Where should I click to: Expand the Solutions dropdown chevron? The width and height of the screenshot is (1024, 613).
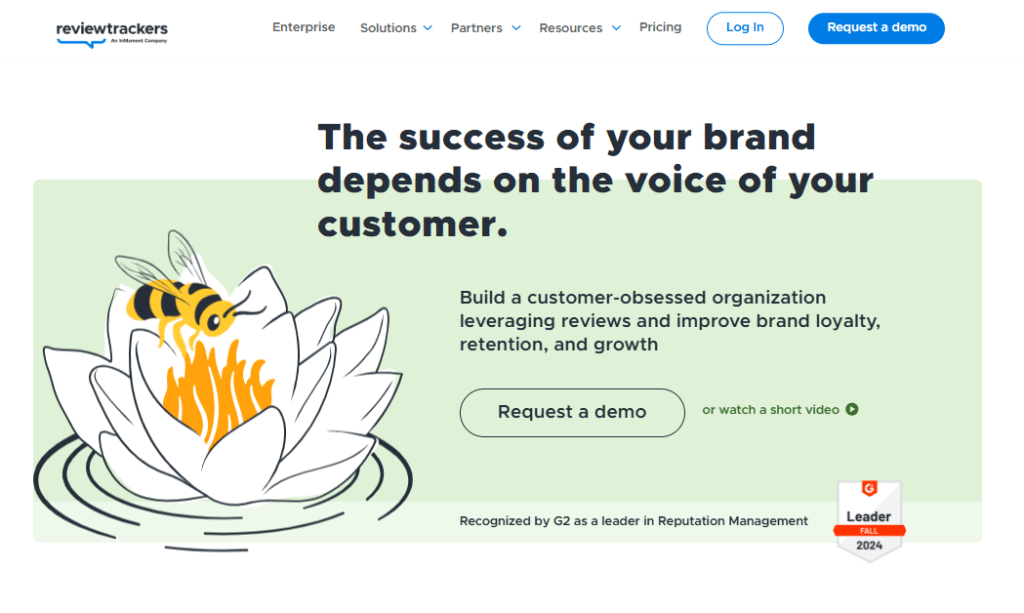[428, 28]
